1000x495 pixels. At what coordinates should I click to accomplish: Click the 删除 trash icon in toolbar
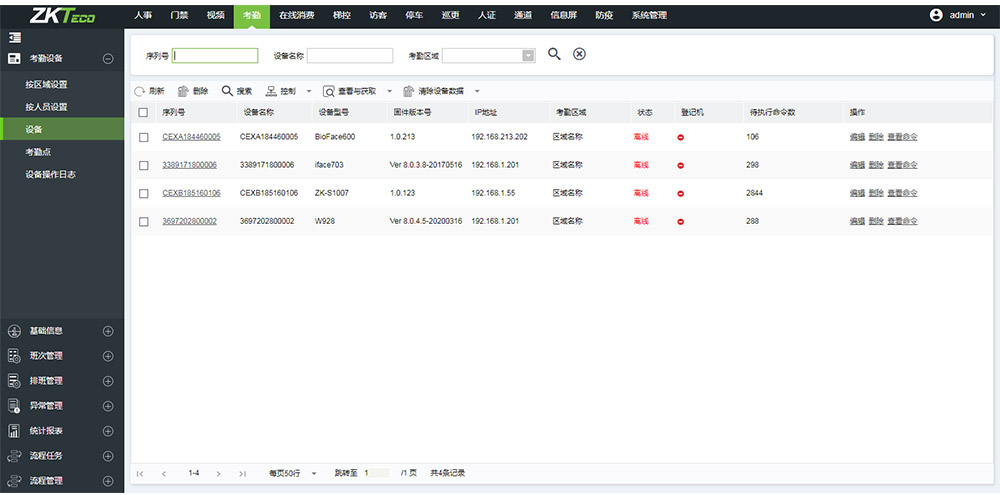point(183,91)
